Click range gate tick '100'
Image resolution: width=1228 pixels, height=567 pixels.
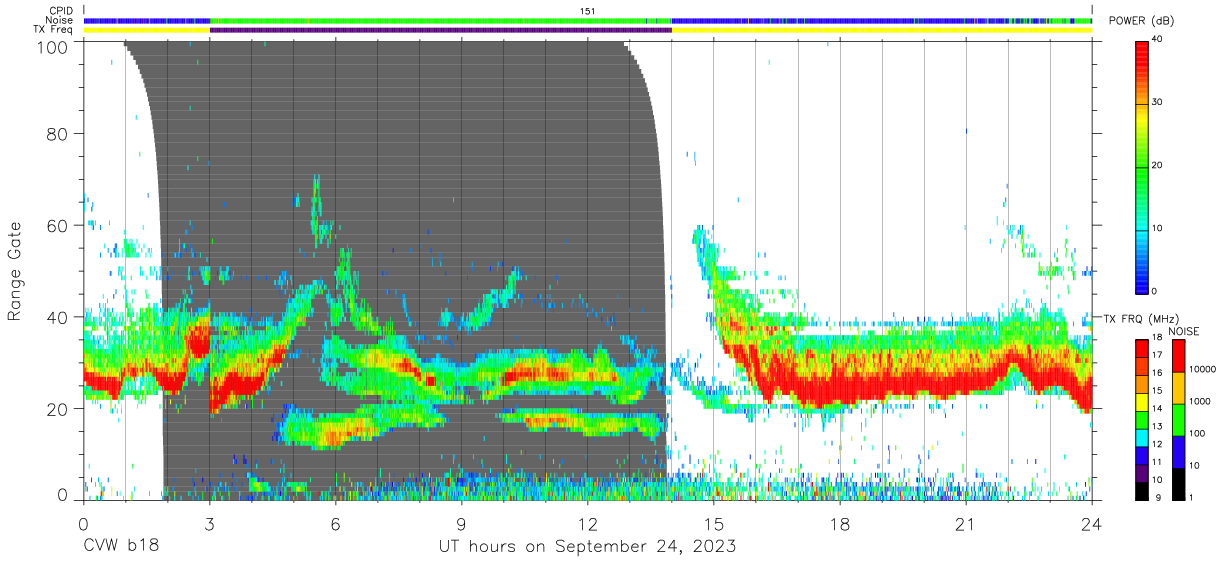[53, 46]
